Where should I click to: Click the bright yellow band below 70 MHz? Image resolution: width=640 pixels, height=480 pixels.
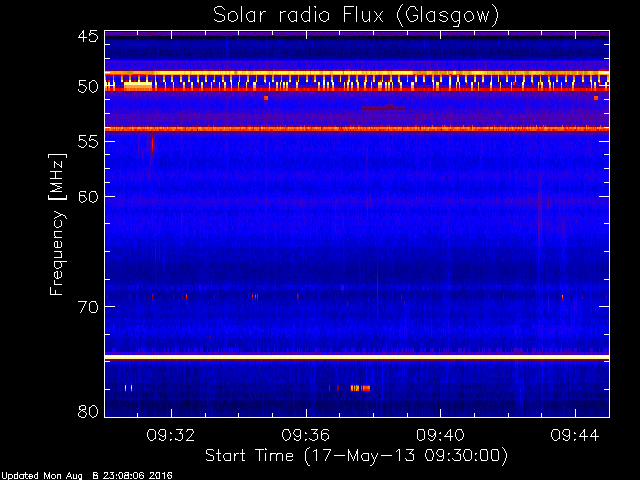[357, 358]
